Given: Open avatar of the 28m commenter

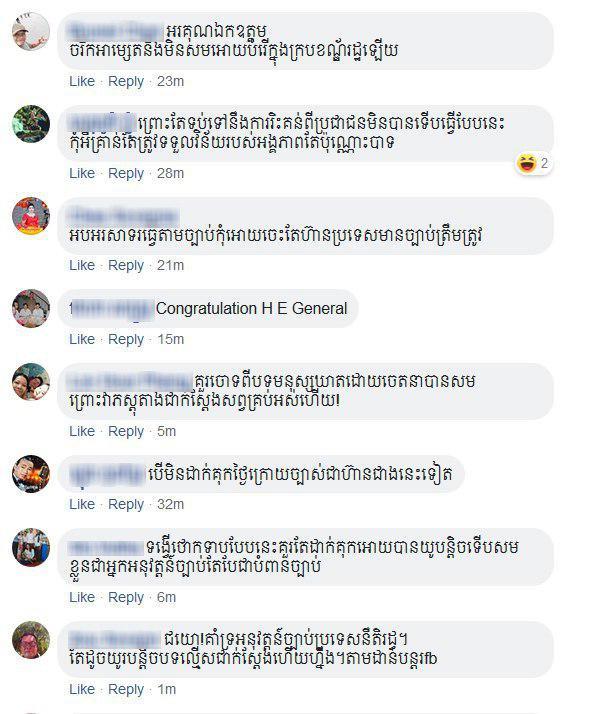Looking at the screenshot, I should coord(31,124).
